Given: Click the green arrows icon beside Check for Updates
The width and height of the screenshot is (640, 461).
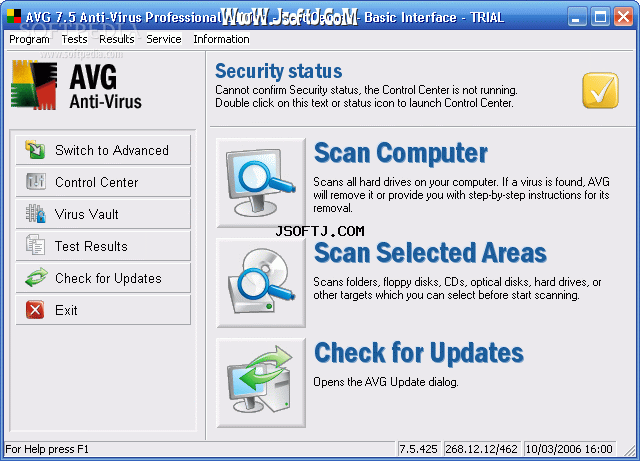Looking at the screenshot, I should click(36, 278).
